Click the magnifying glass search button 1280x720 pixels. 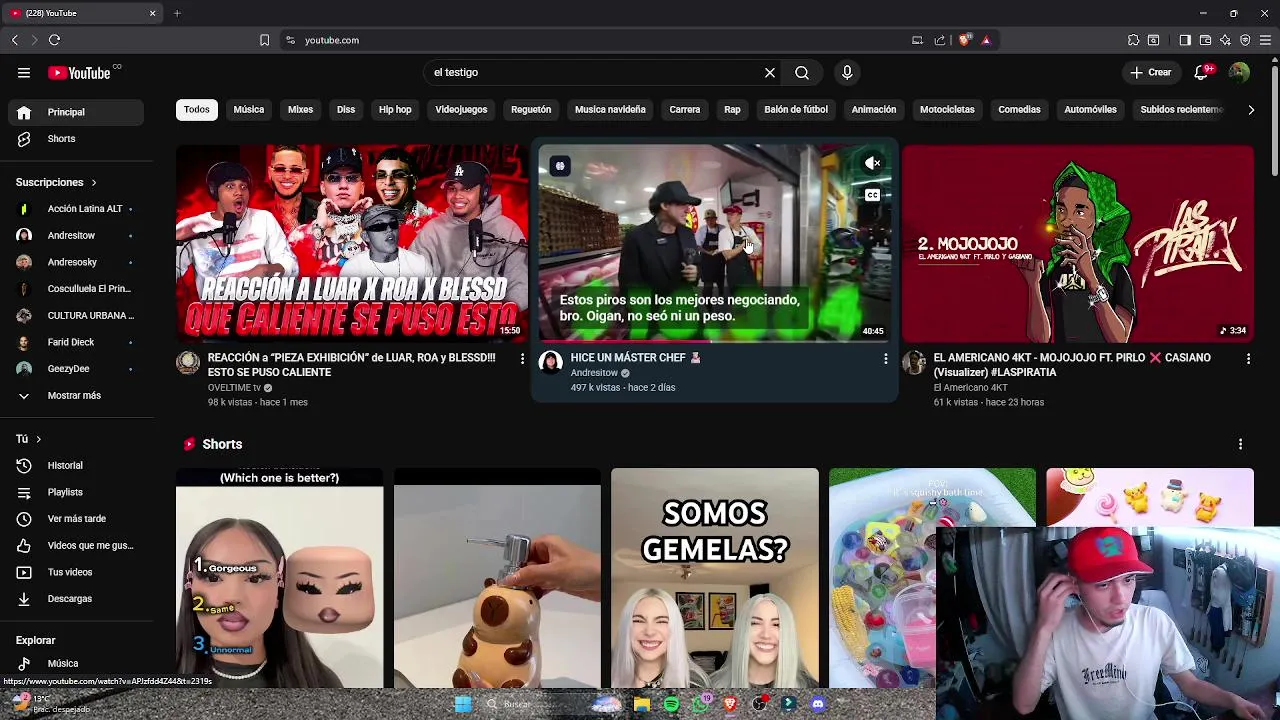[x=802, y=72]
